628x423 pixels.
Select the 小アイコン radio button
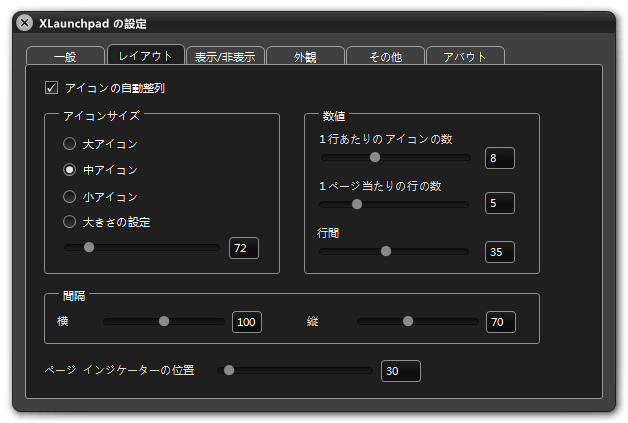pyautogui.click(x=69, y=196)
